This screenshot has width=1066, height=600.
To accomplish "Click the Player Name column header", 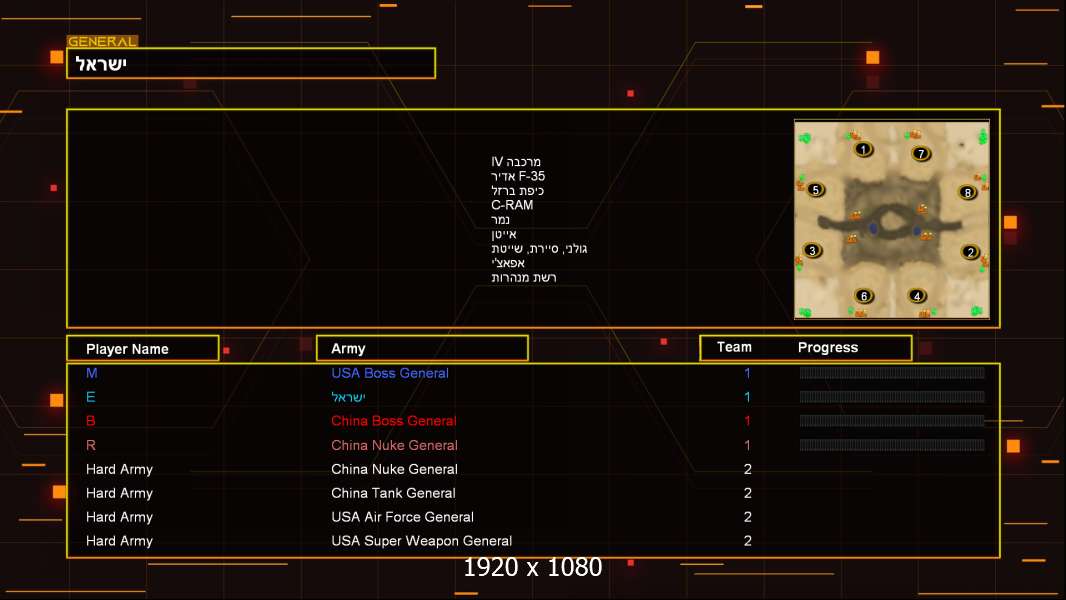I will tap(143, 349).
